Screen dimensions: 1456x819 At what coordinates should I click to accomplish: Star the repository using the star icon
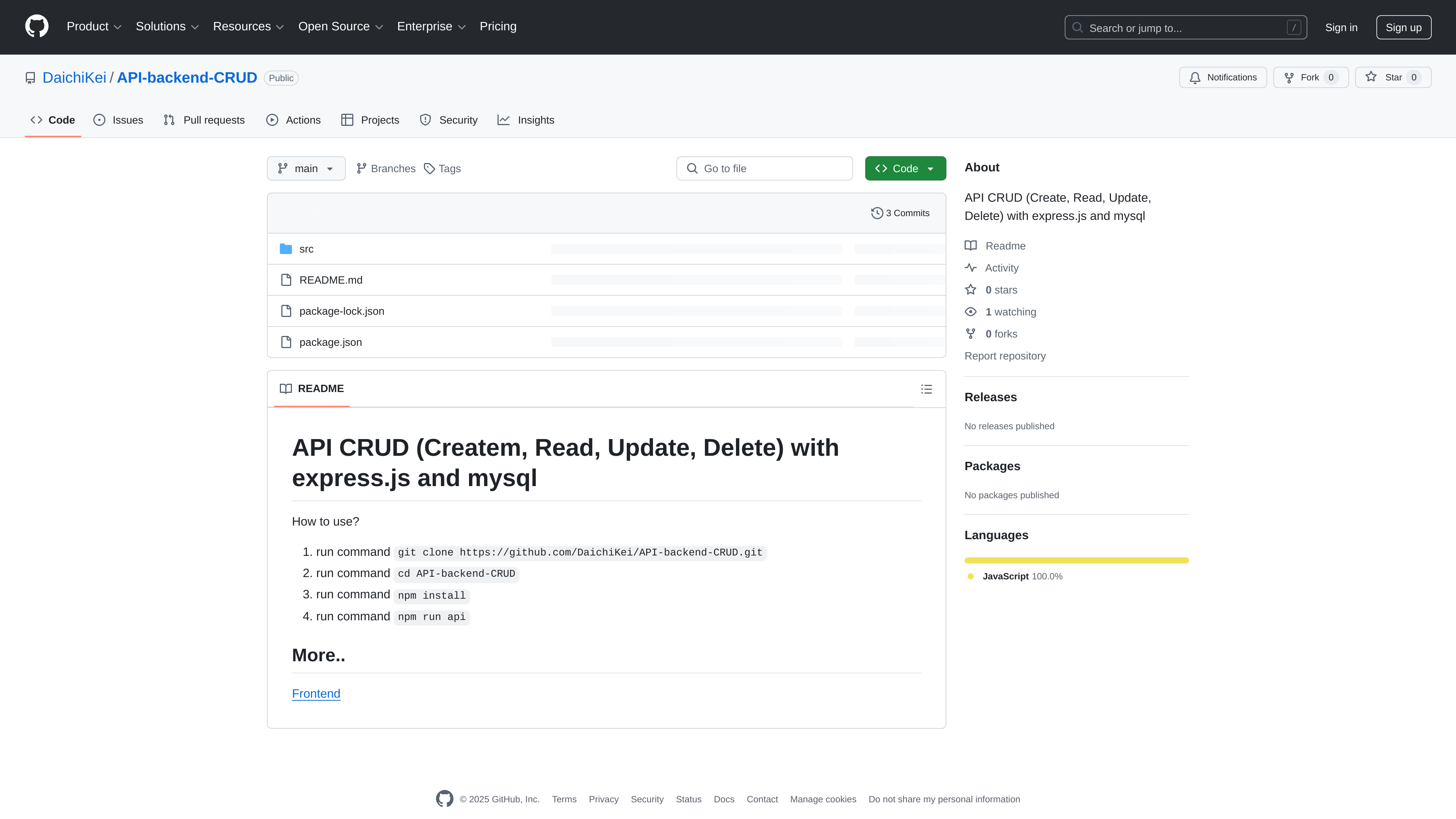point(1371,77)
